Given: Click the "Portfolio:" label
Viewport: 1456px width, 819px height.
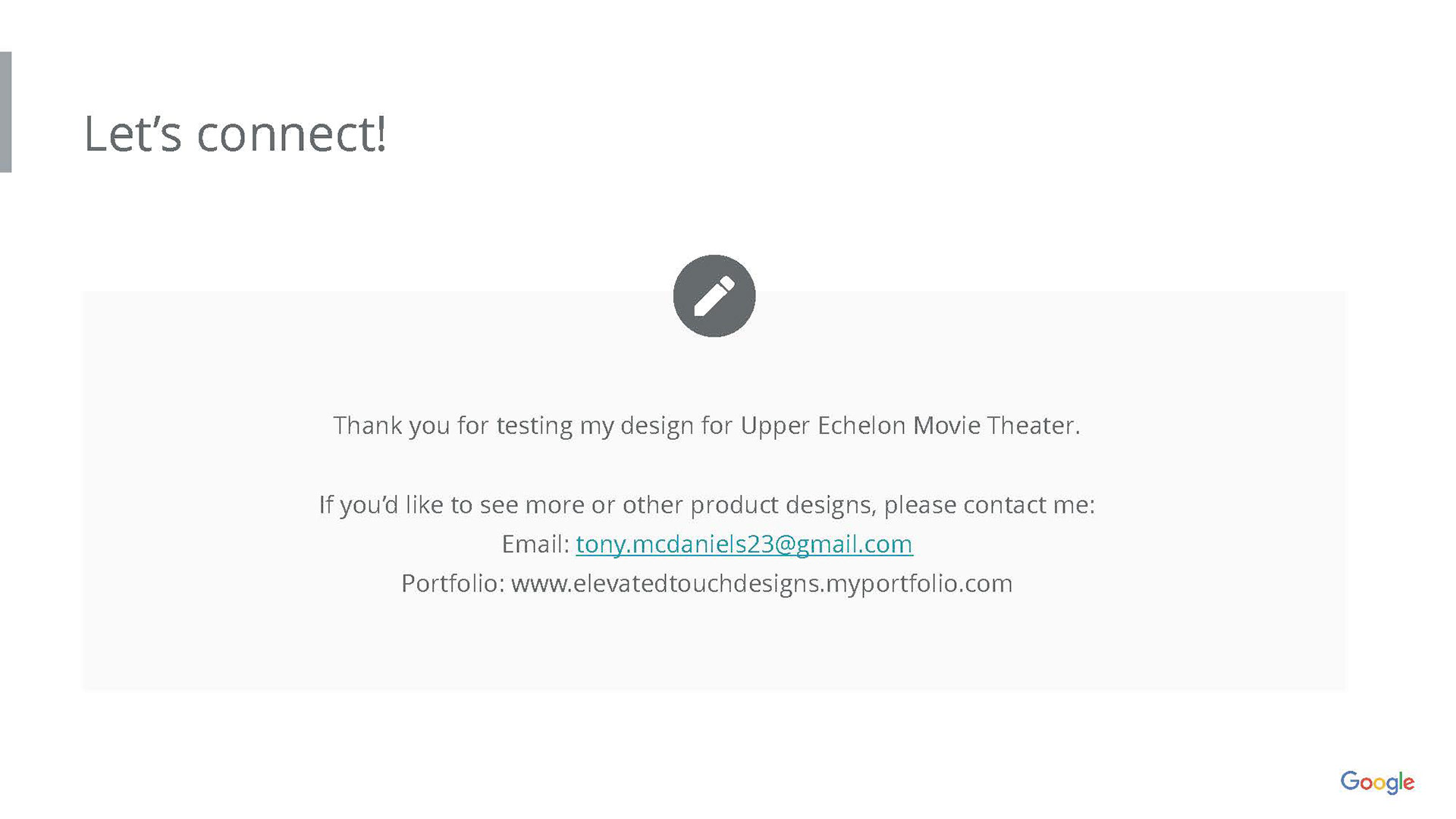Looking at the screenshot, I should (x=453, y=583).
